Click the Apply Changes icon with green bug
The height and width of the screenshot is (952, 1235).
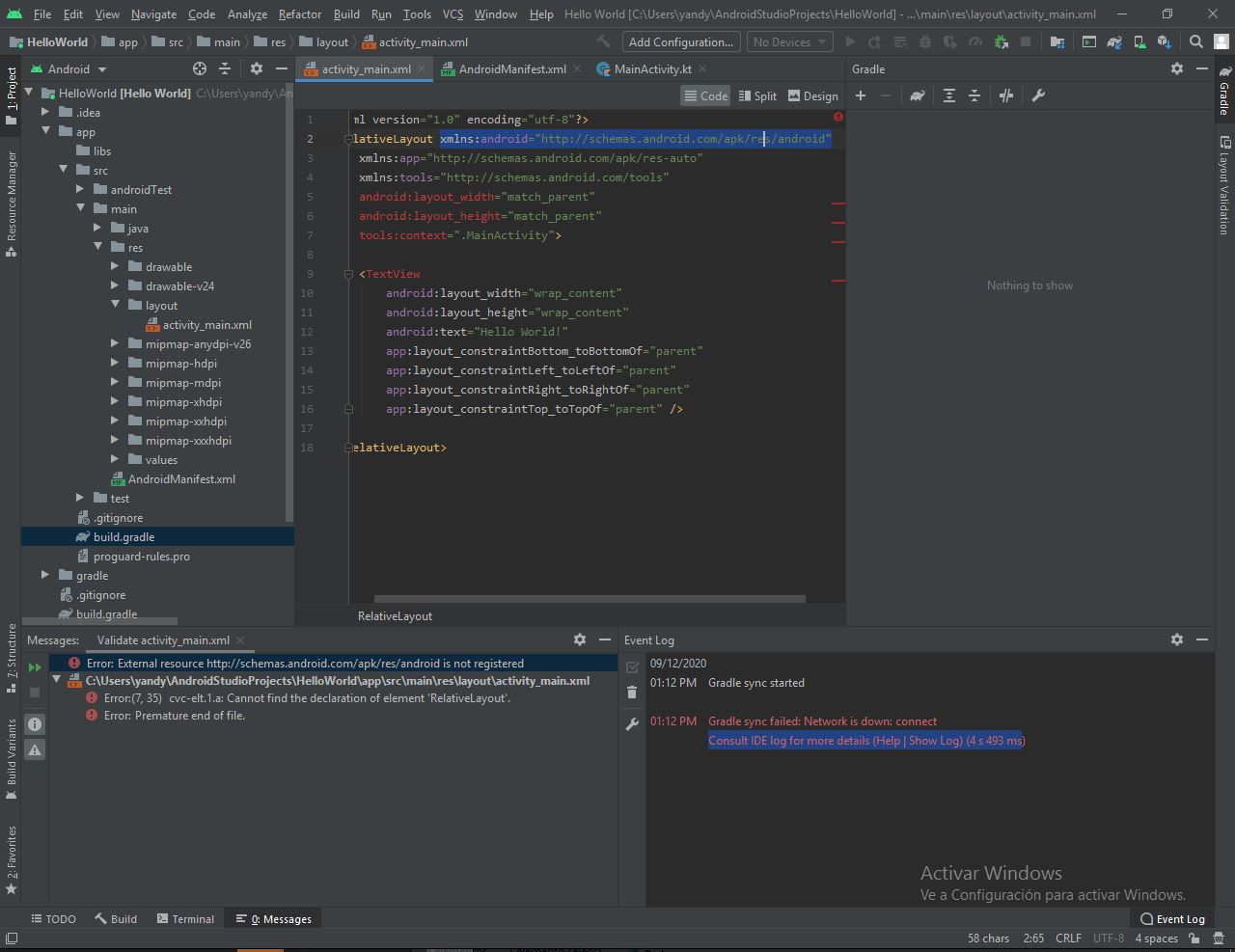[x=1001, y=41]
